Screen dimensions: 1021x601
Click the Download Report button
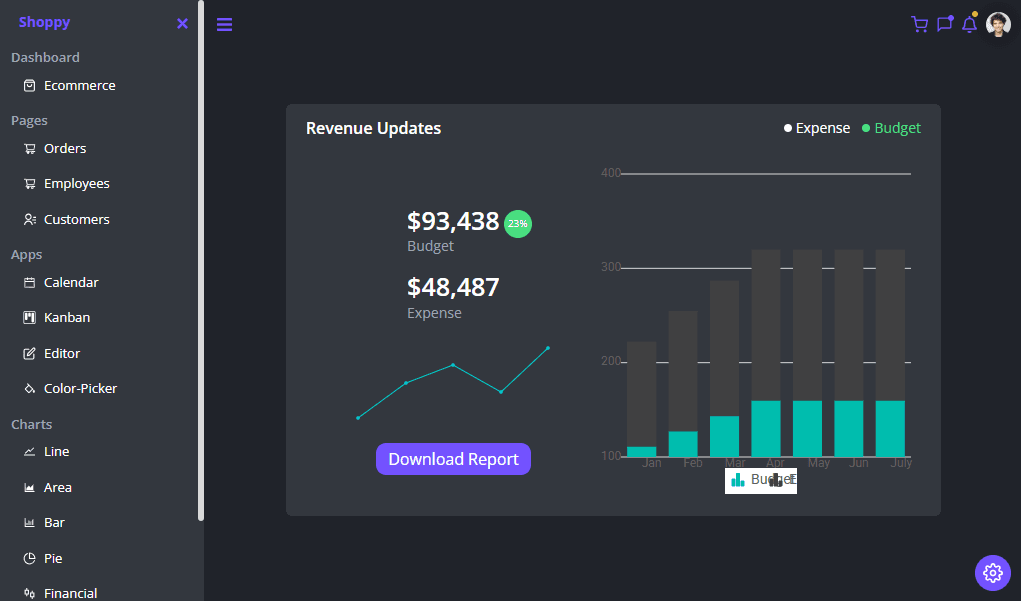(453, 458)
